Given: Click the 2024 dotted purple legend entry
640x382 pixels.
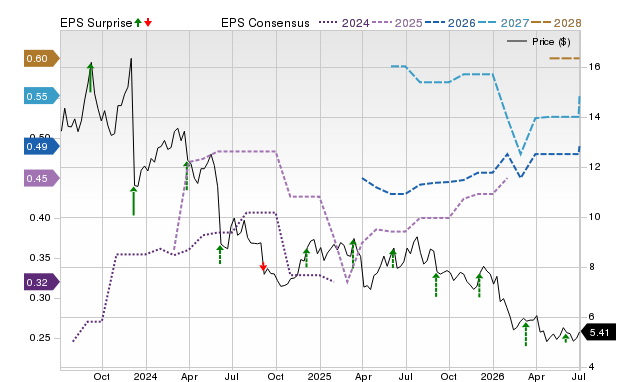Looking at the screenshot, I should pyautogui.click(x=344, y=23).
